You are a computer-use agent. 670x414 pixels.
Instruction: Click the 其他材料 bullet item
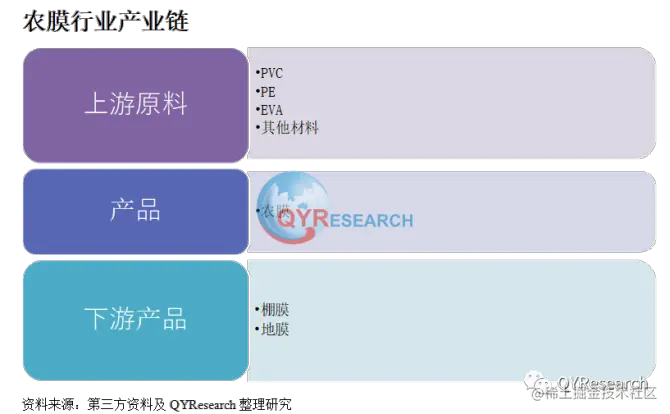click(287, 127)
